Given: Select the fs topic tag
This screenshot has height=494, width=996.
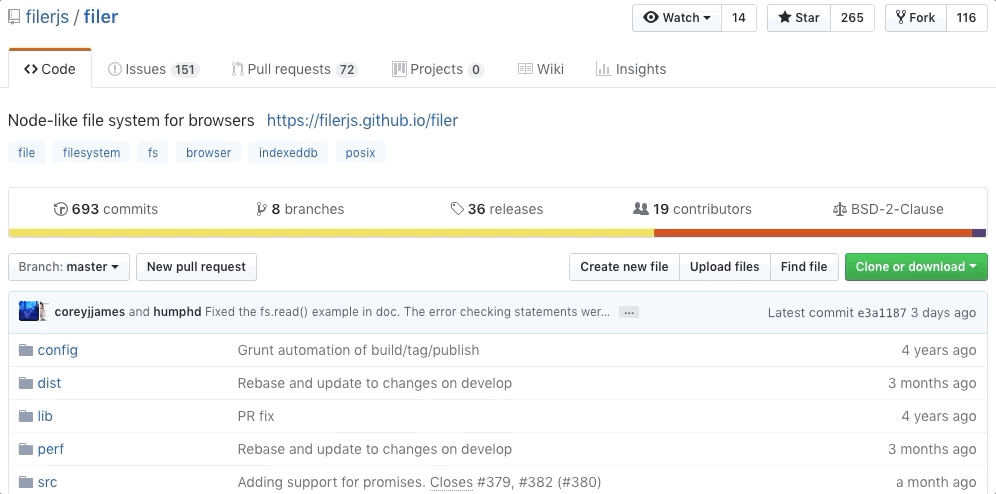Looking at the screenshot, I should [x=152, y=153].
